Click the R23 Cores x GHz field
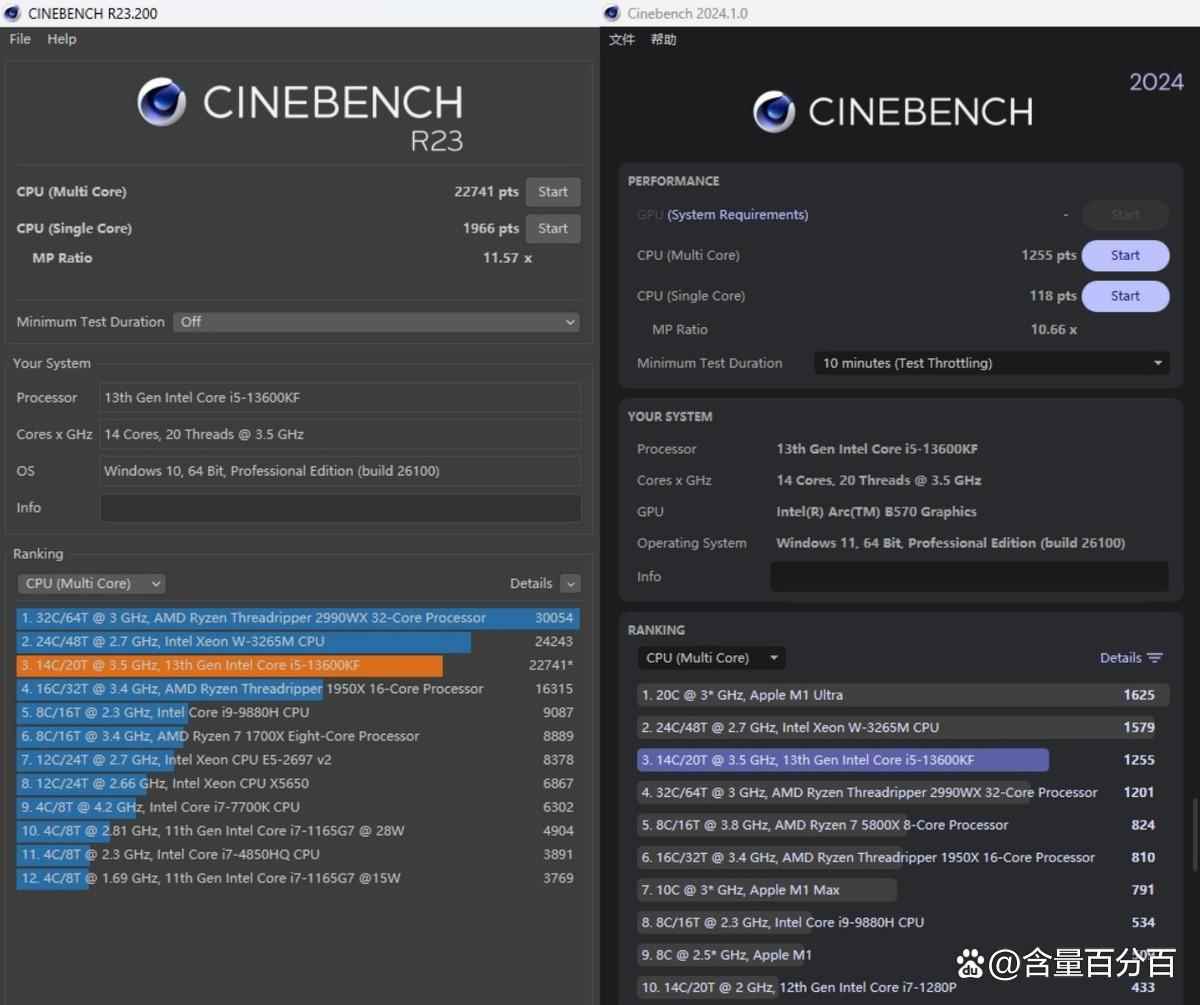 pyautogui.click(x=340, y=434)
